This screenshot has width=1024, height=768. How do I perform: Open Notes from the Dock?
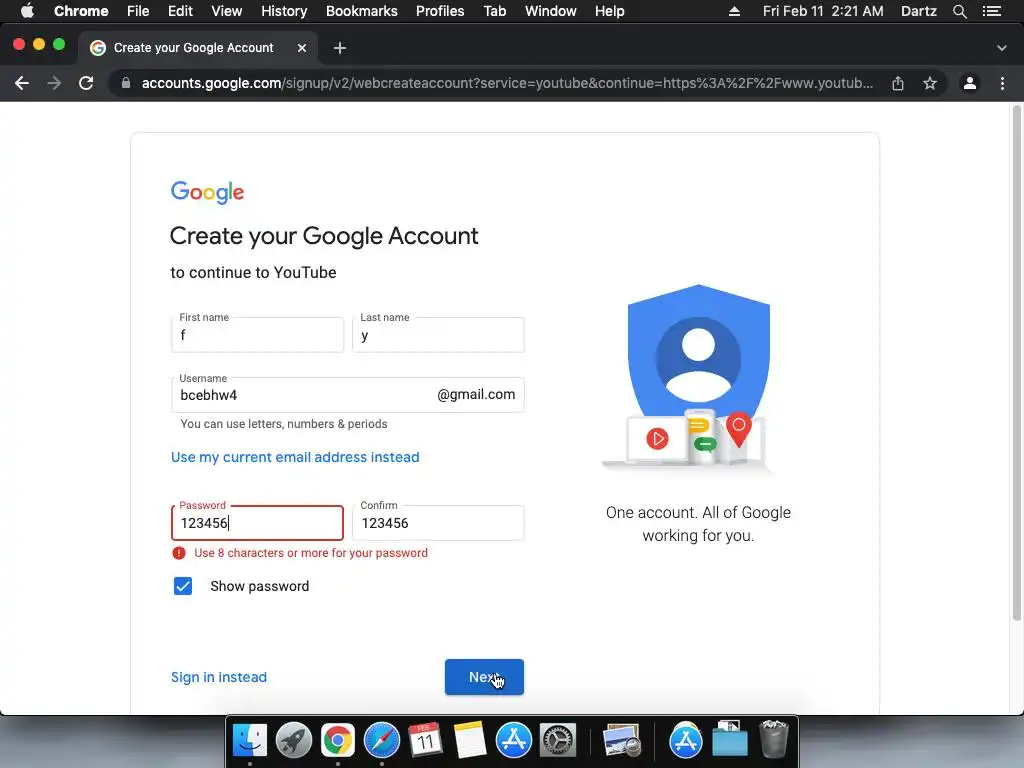tap(469, 741)
